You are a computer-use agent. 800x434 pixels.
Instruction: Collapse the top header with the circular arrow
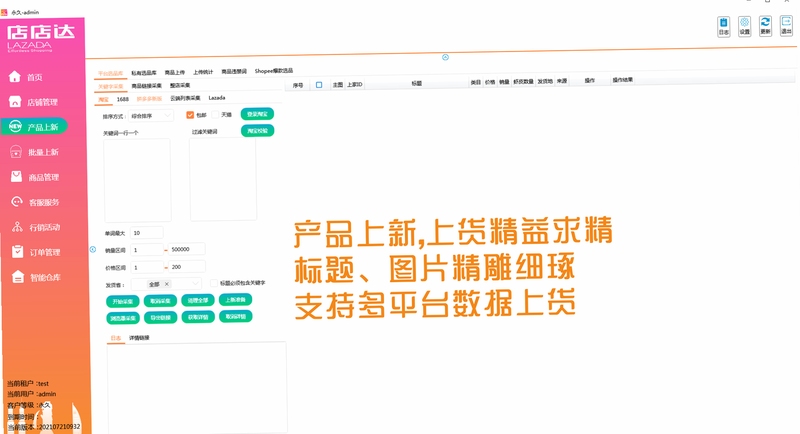coord(445,57)
